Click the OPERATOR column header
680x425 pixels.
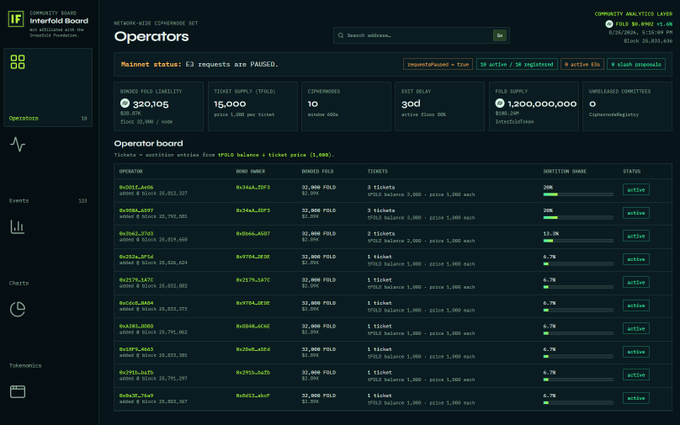pos(131,171)
